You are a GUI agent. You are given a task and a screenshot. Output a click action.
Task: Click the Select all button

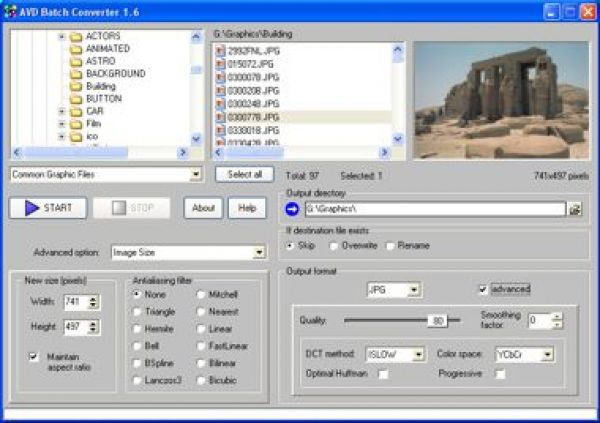[x=245, y=175]
